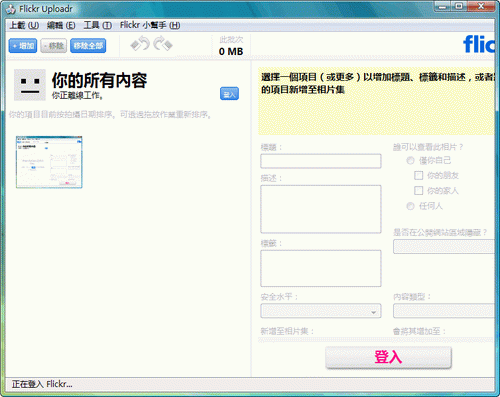The width and height of the screenshot is (500, 397).
Task: Check the 你的朋友 checkbox
Action: pos(418,175)
